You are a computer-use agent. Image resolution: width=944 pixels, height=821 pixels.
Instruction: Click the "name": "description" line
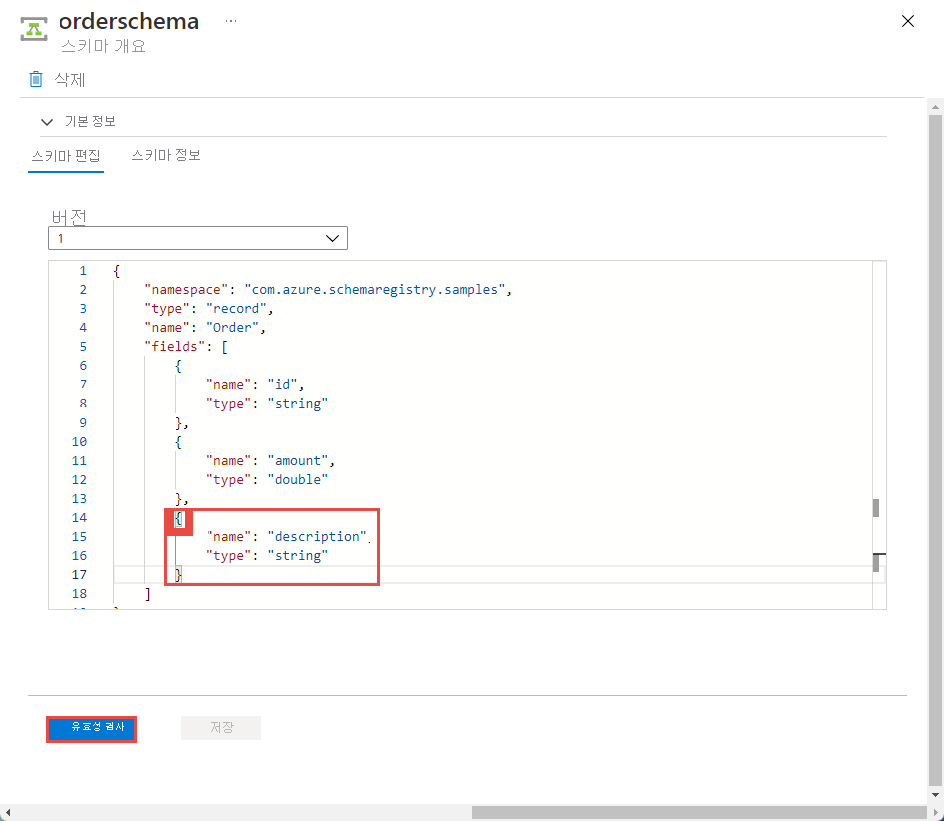coord(288,537)
